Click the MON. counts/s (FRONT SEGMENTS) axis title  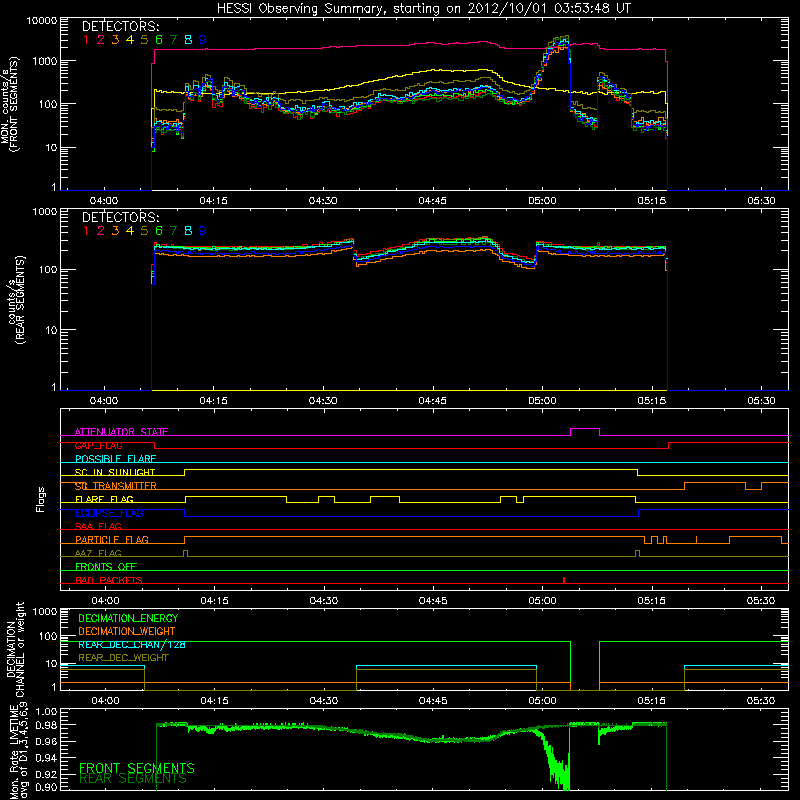click(9, 104)
